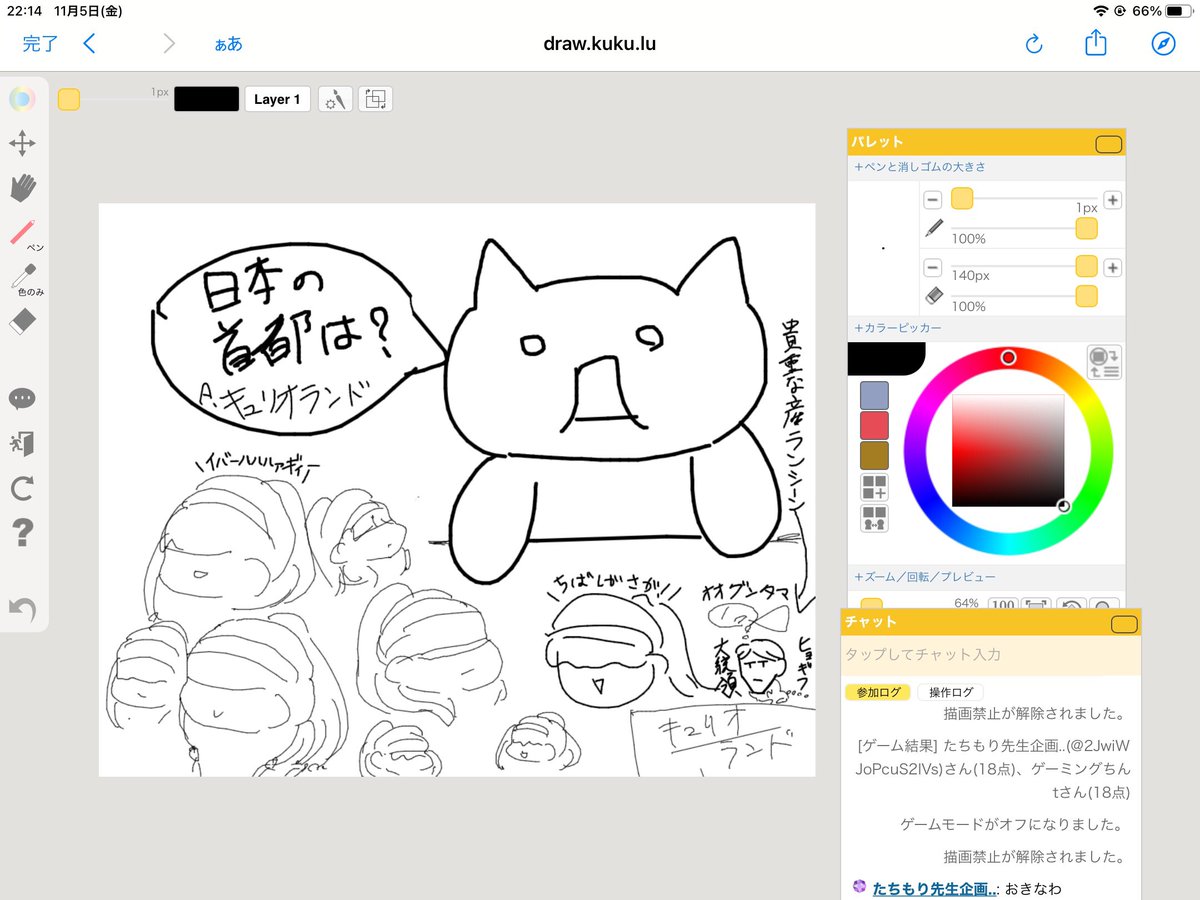Click the saturation square in color picker

1008,450
